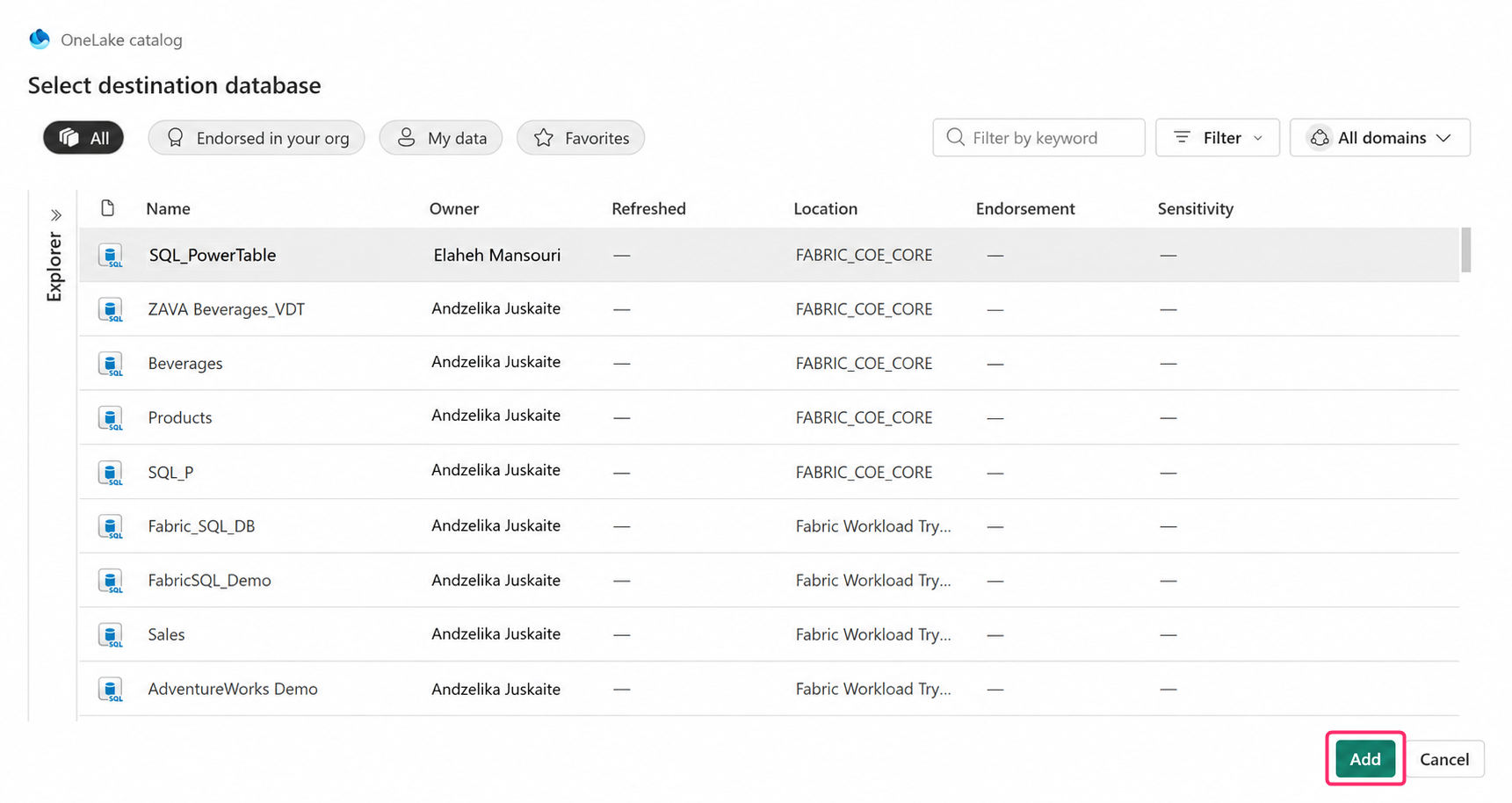The image size is (1512, 803).
Task: Click the file type column header icon
Action: pyautogui.click(x=108, y=208)
